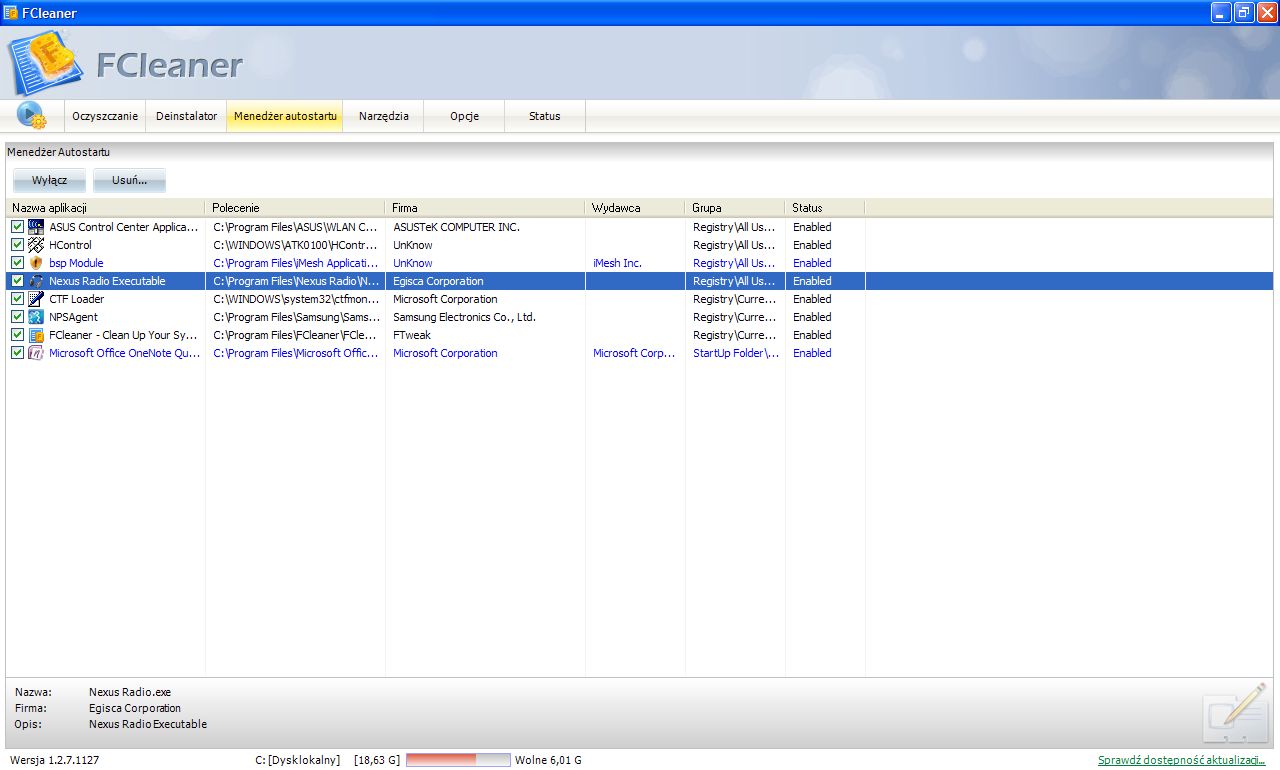The image size is (1280, 770).
Task: Sort by Firma column header
Action: click(485, 208)
